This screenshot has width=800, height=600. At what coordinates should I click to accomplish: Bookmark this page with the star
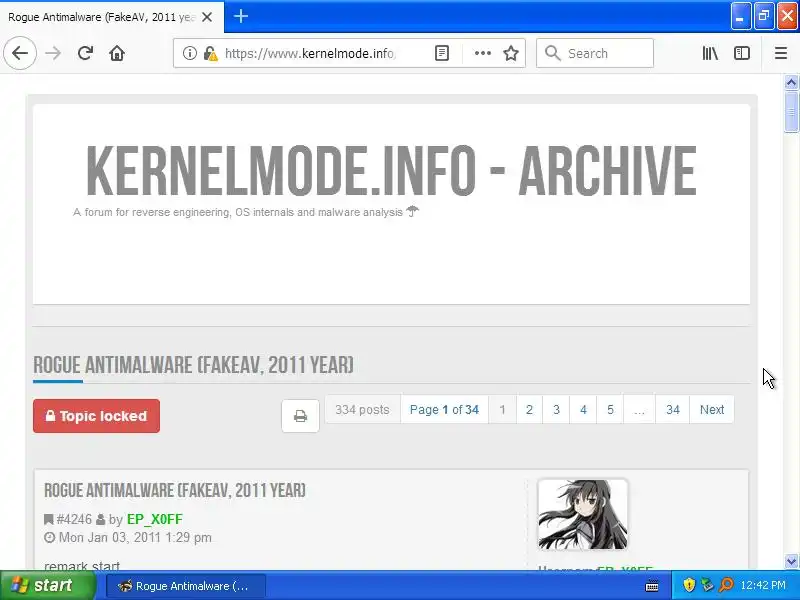511,53
